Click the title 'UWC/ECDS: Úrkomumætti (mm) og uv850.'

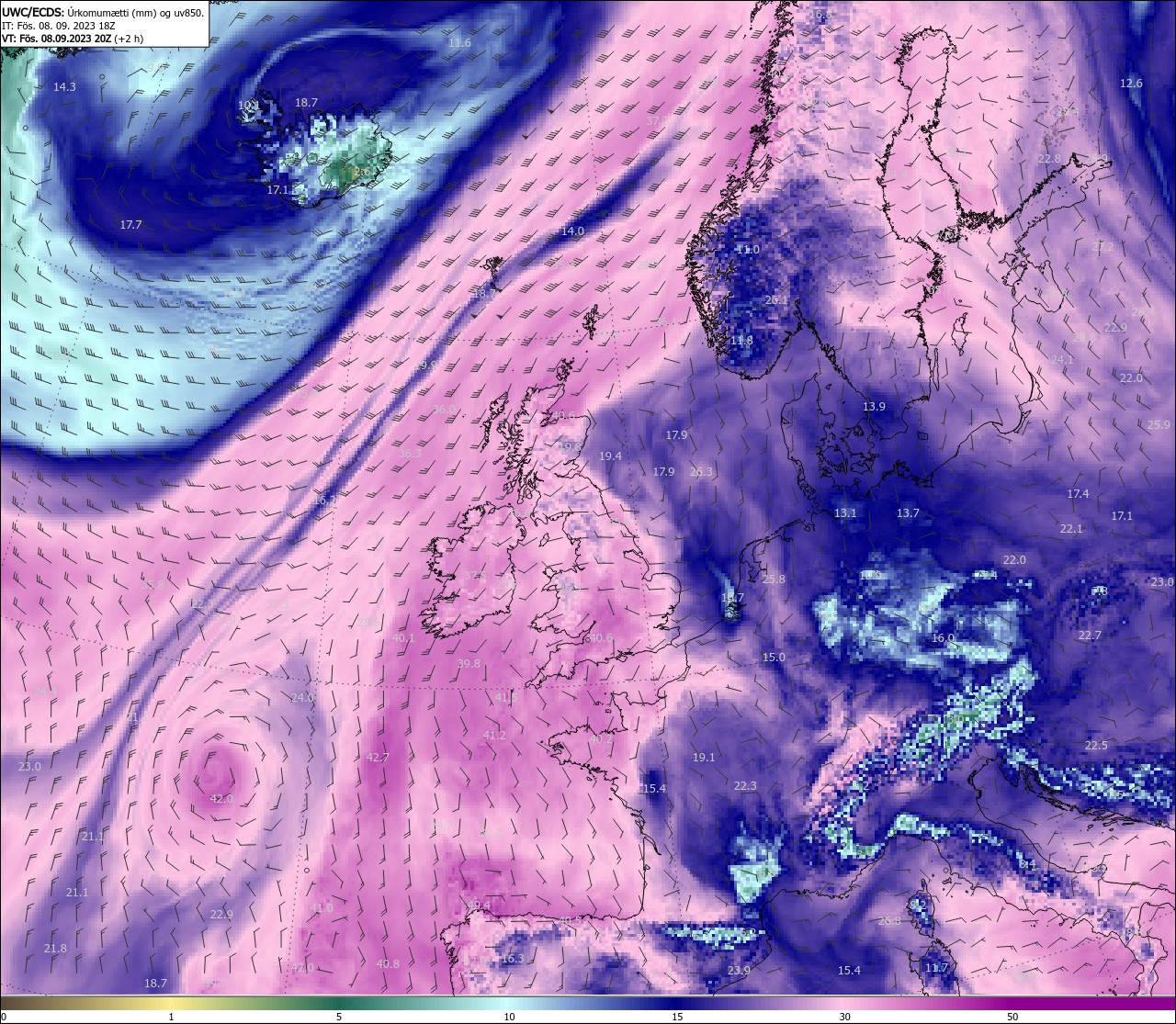(103, 13)
